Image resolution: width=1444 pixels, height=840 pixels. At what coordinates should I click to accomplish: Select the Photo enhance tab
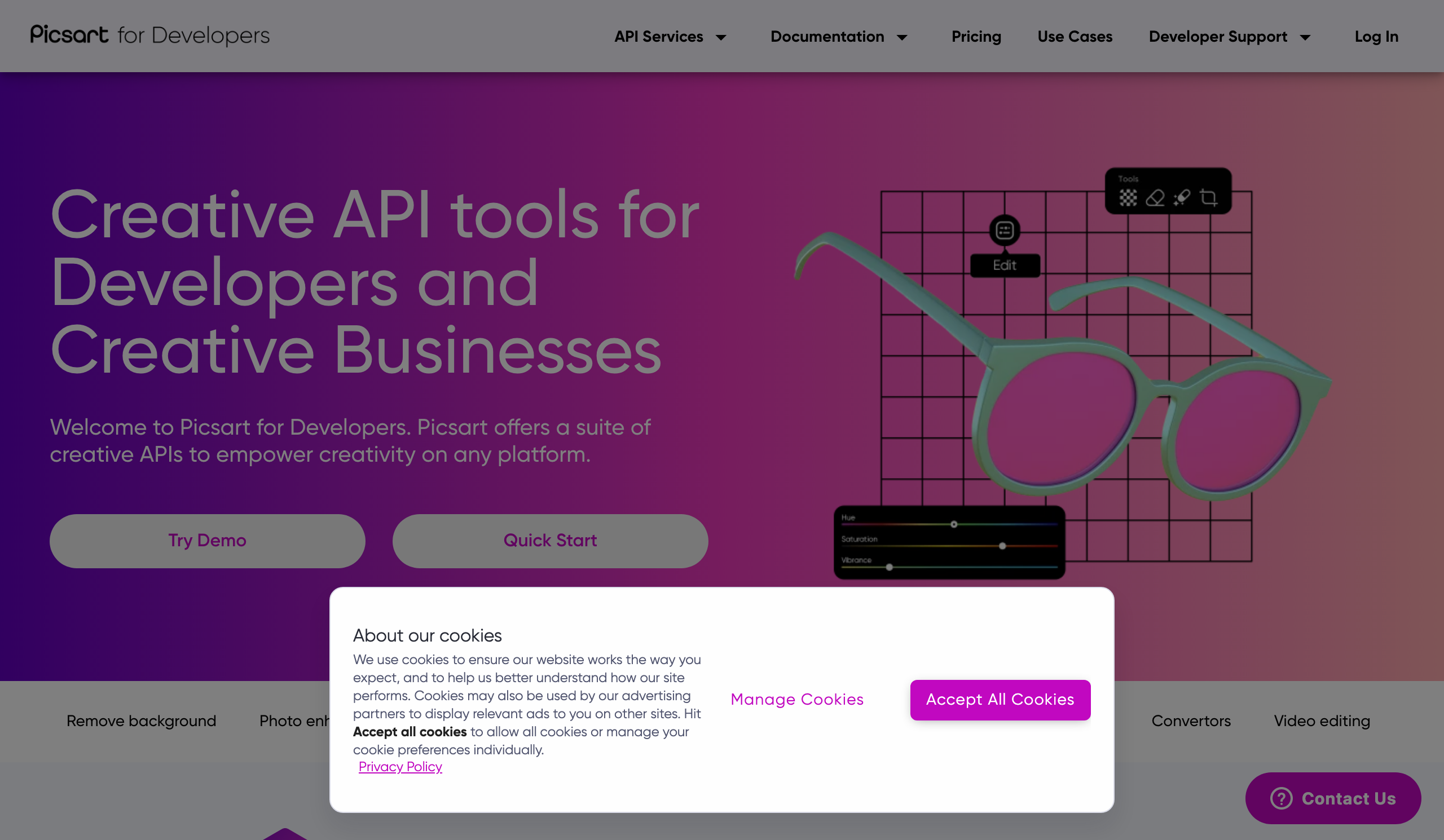(294, 720)
